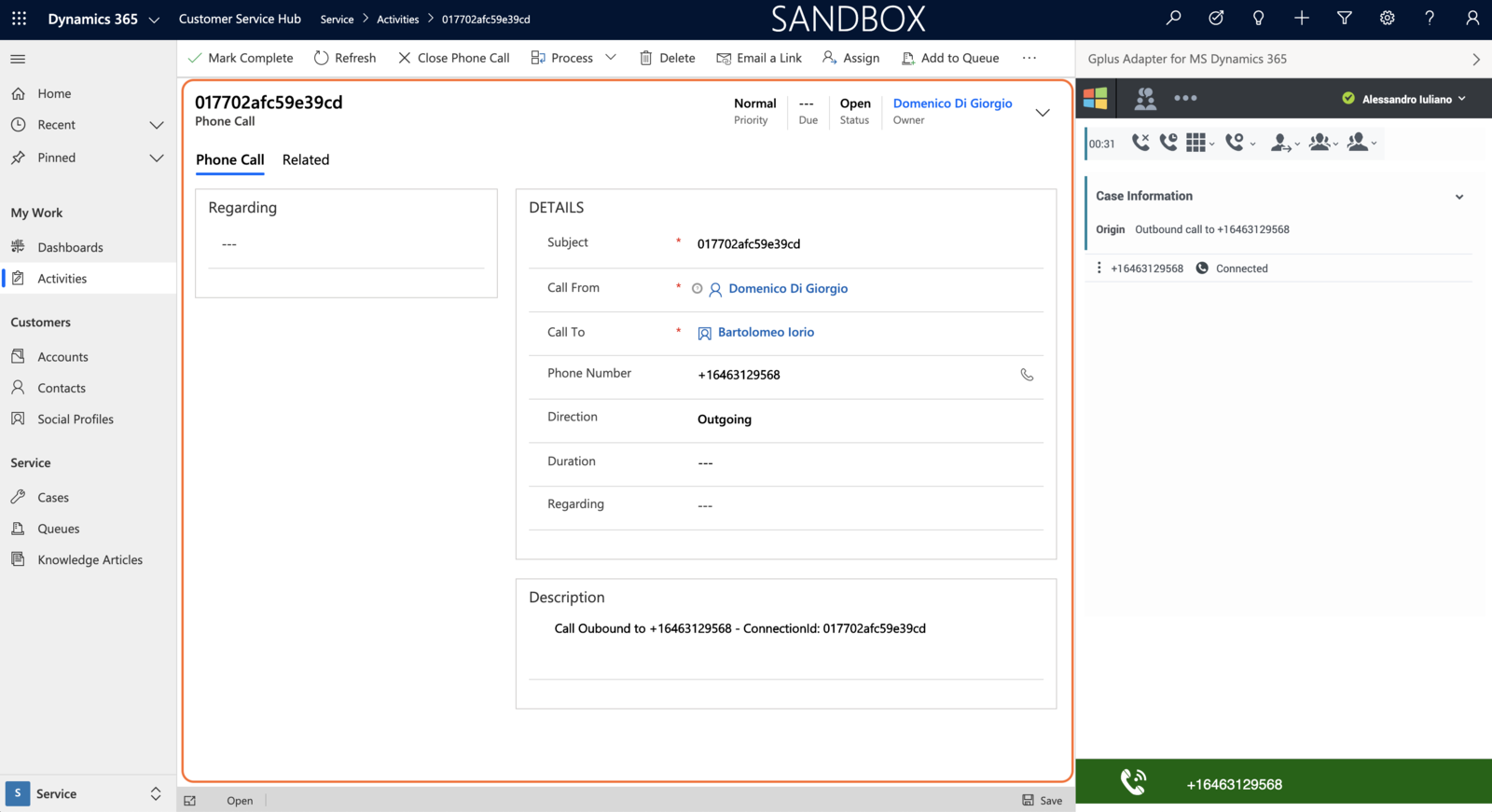Select the Phone Call tab
This screenshot has width=1492, height=812.
(229, 159)
